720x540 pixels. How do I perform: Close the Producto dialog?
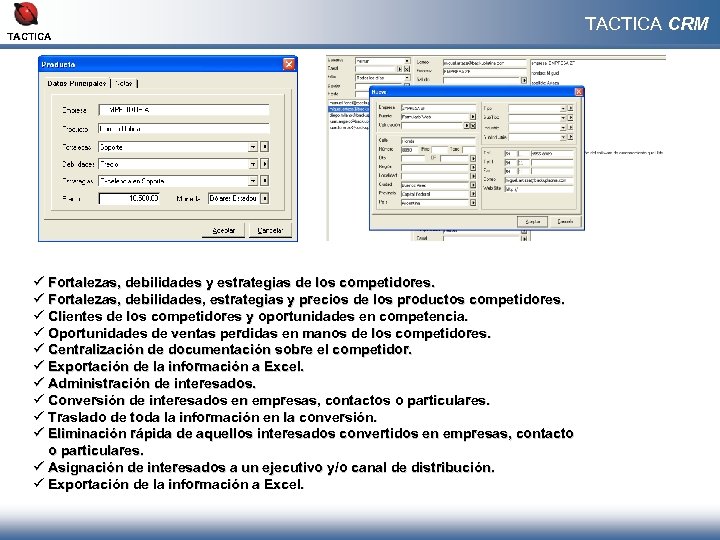point(288,64)
